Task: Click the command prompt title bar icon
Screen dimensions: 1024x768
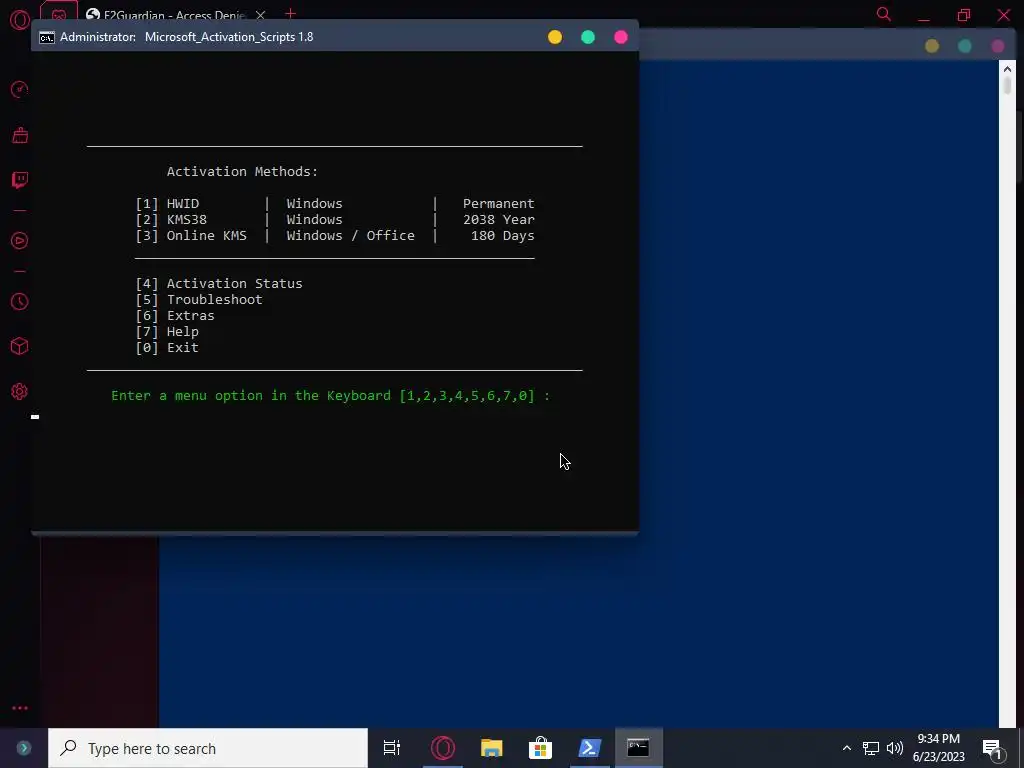Action: [46, 37]
